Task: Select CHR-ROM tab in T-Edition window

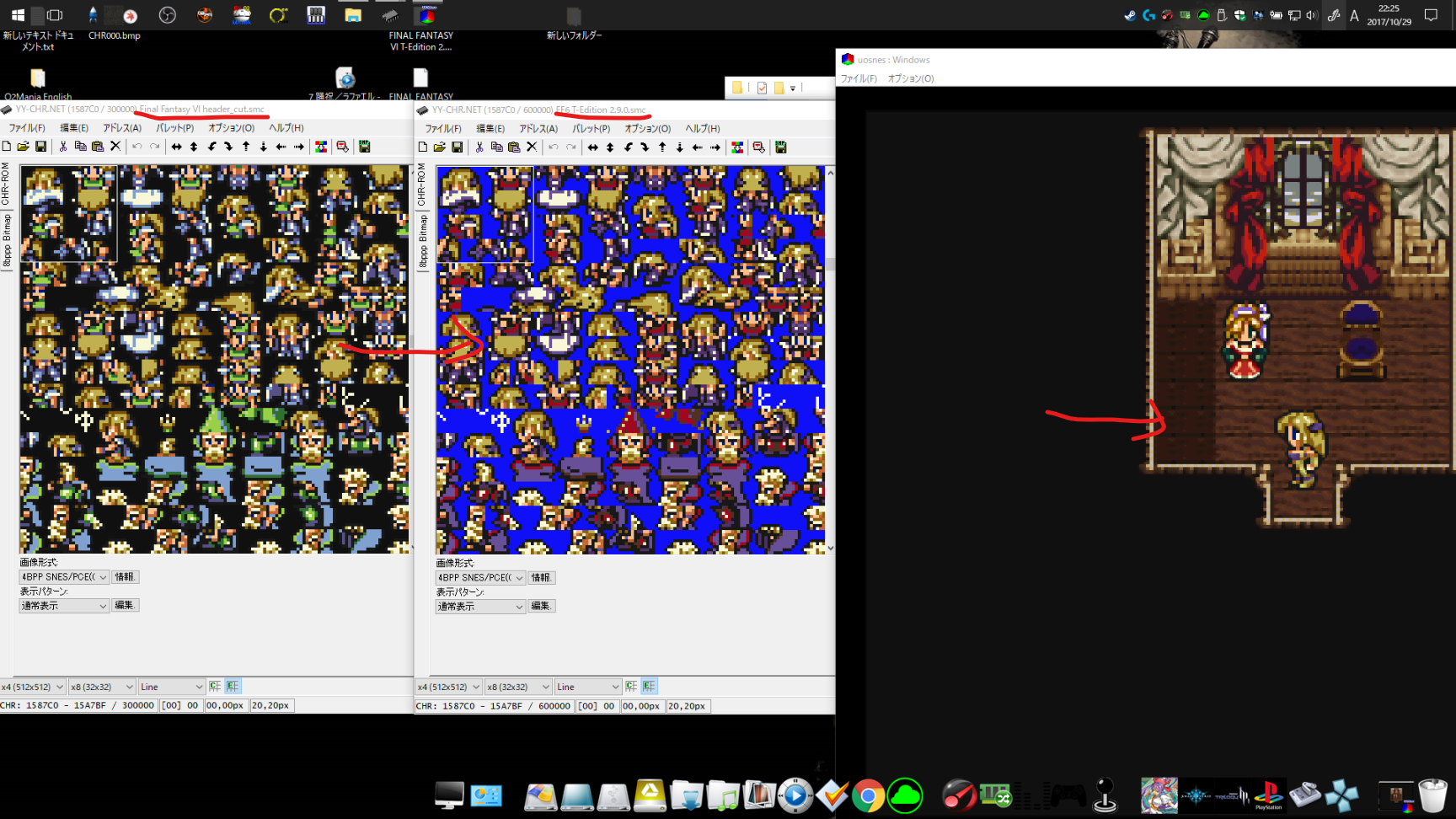Action: [422, 185]
